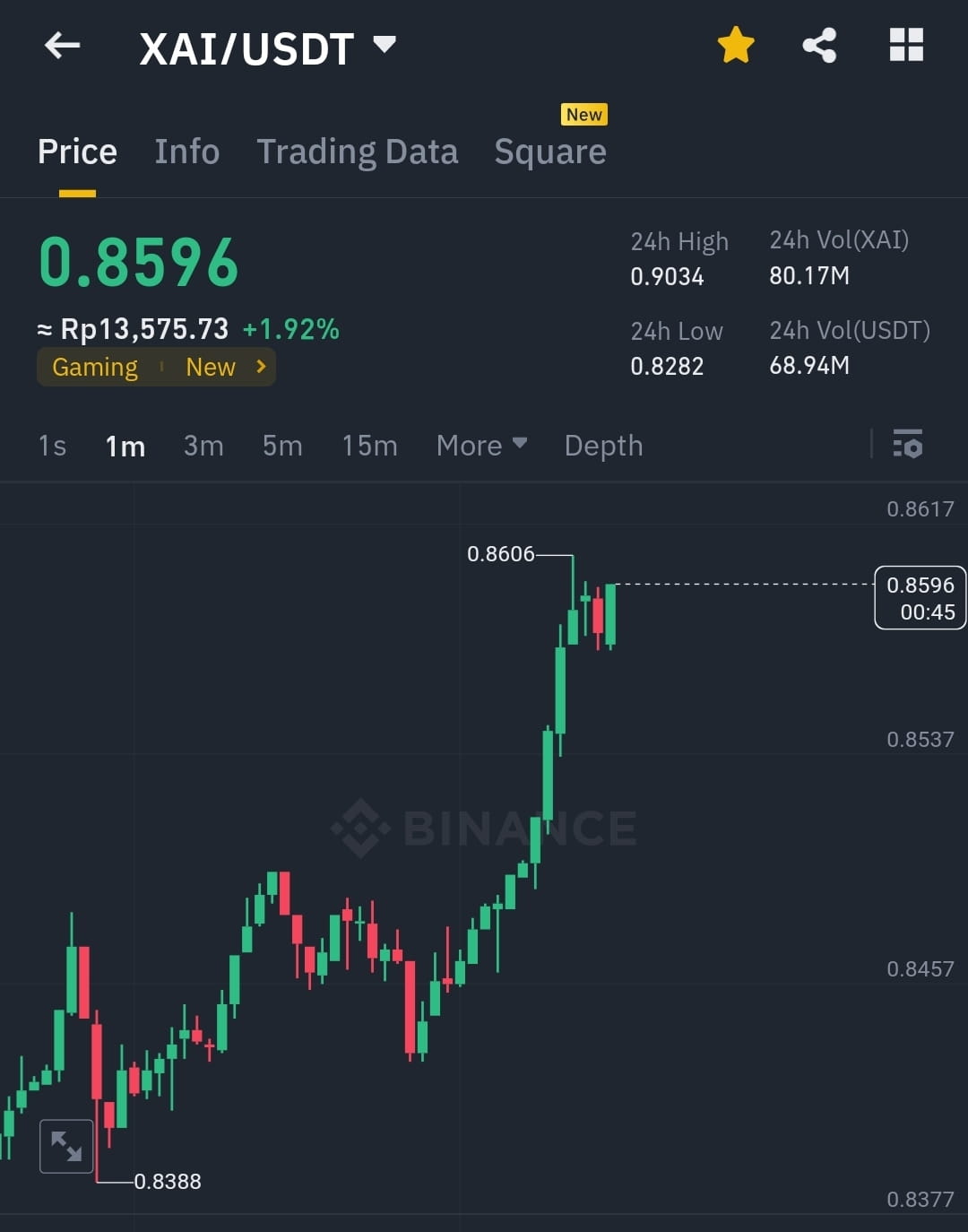Open the markets grid icon
This screenshot has width=968, height=1232.
click(905, 44)
